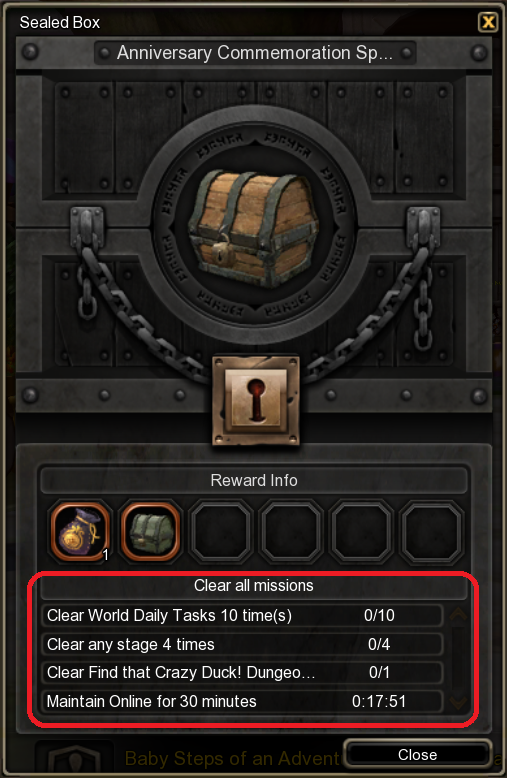Click the scroll up arrow of mission list
This screenshot has height=778, width=507.
(458, 614)
